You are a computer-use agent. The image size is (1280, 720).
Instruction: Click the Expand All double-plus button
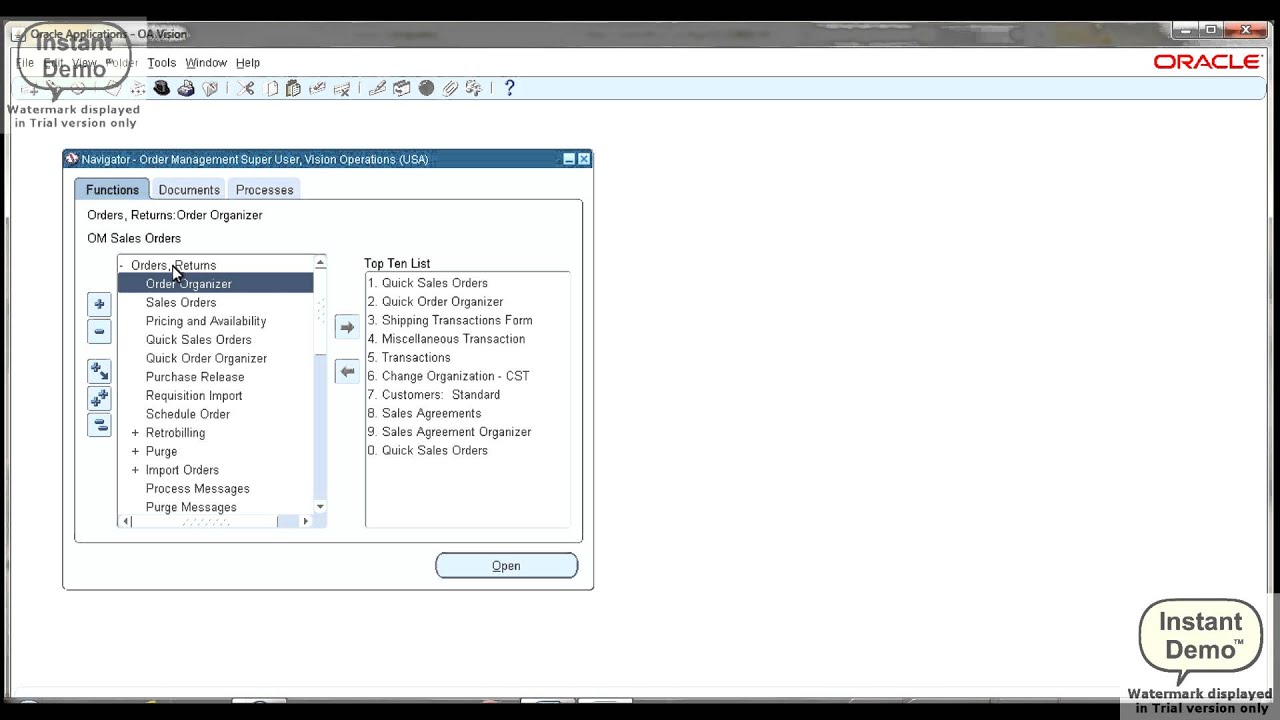point(99,398)
